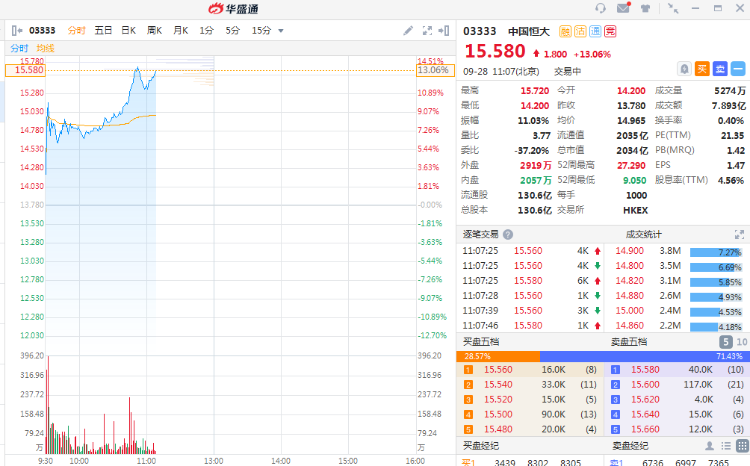Viewport: 750px width, 466px height.
Task: Open the messages envelope icon
Action: (x=623, y=8)
